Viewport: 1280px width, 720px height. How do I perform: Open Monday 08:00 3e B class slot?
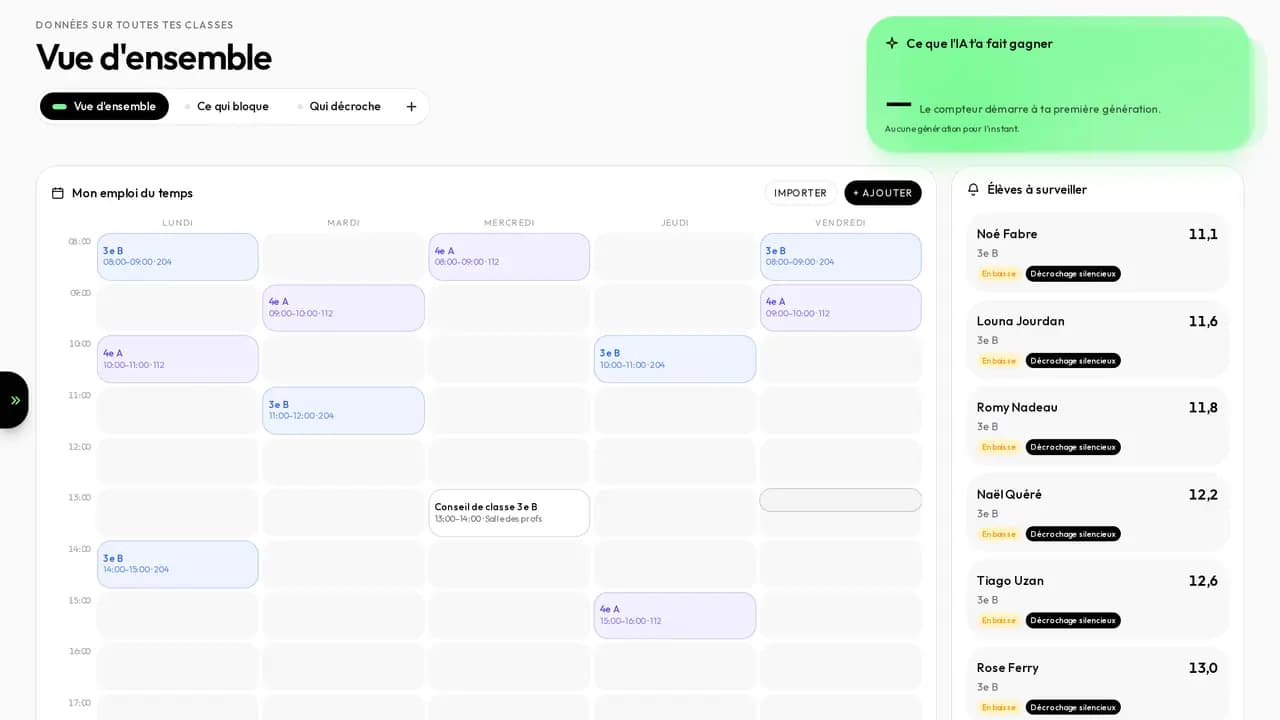178,257
